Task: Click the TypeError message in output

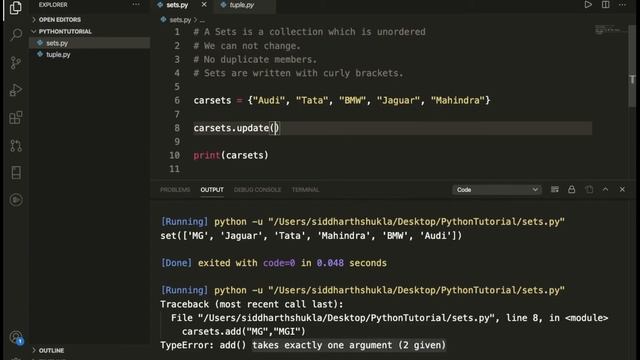Action: 303,345
